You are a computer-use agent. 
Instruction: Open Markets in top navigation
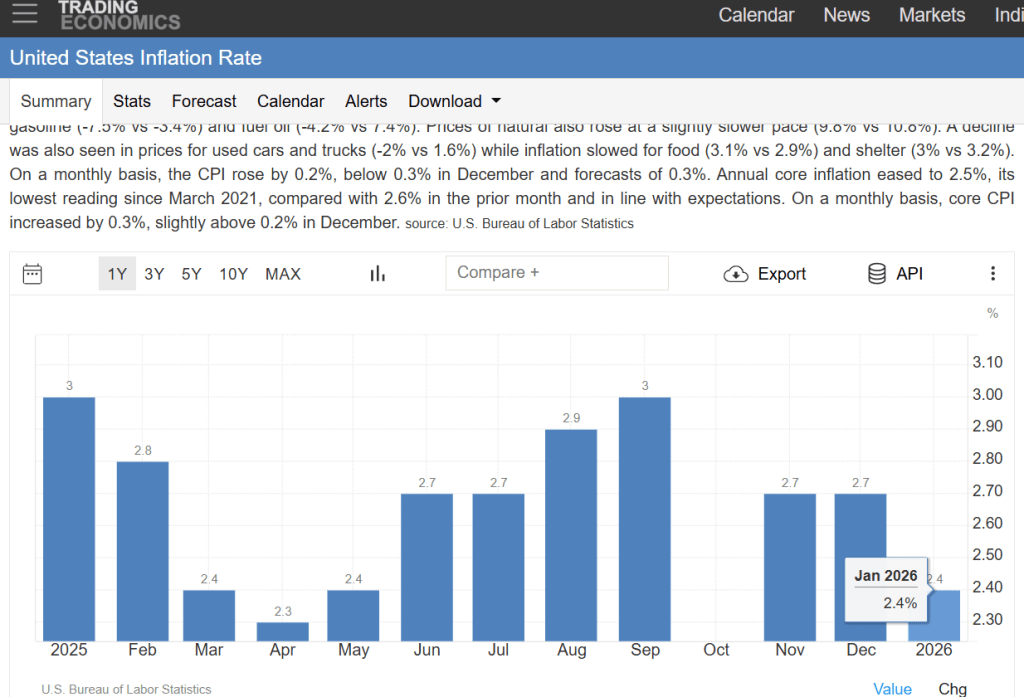[x=932, y=15]
